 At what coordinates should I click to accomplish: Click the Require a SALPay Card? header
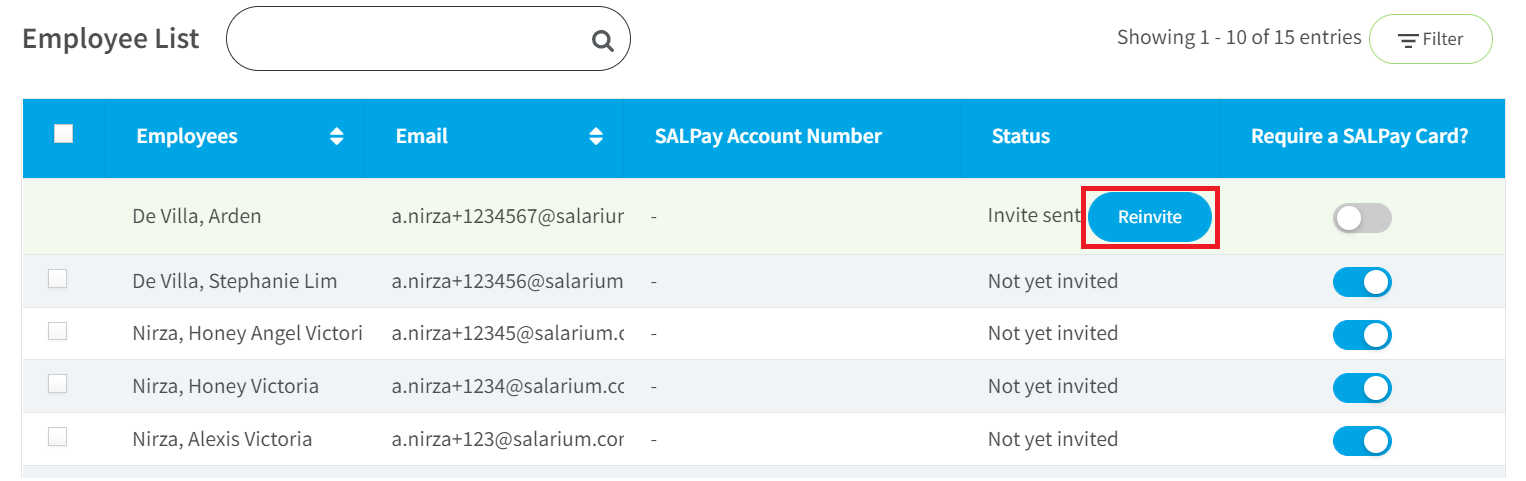[1360, 137]
